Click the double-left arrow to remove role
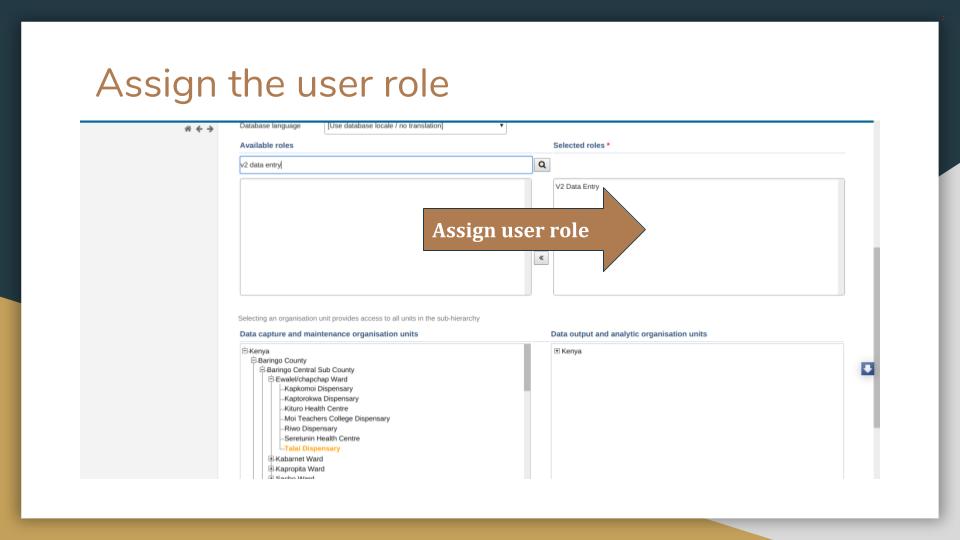 [541, 258]
